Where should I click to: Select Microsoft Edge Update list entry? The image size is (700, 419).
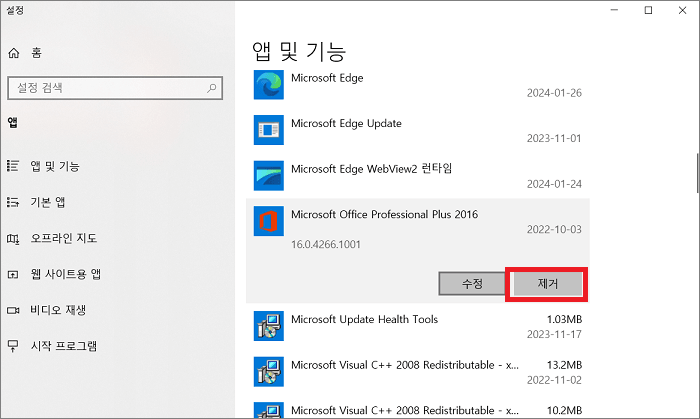point(418,130)
